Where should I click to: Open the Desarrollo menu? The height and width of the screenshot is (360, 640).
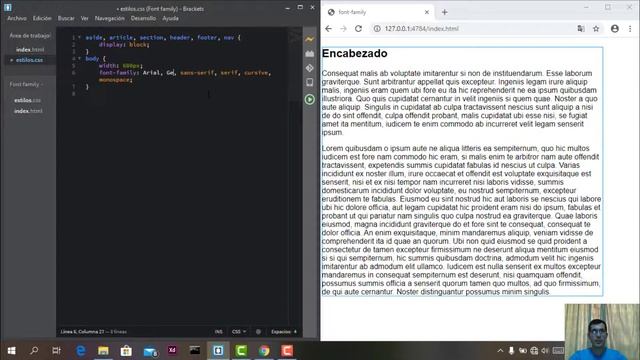point(143,18)
